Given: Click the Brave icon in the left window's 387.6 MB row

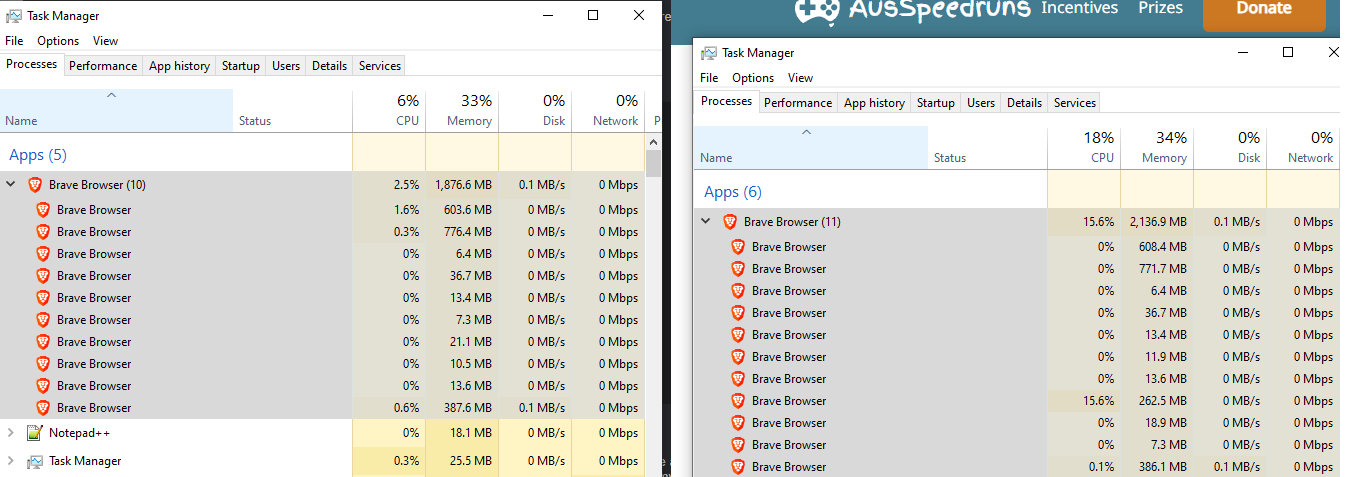Looking at the screenshot, I should pos(43,408).
